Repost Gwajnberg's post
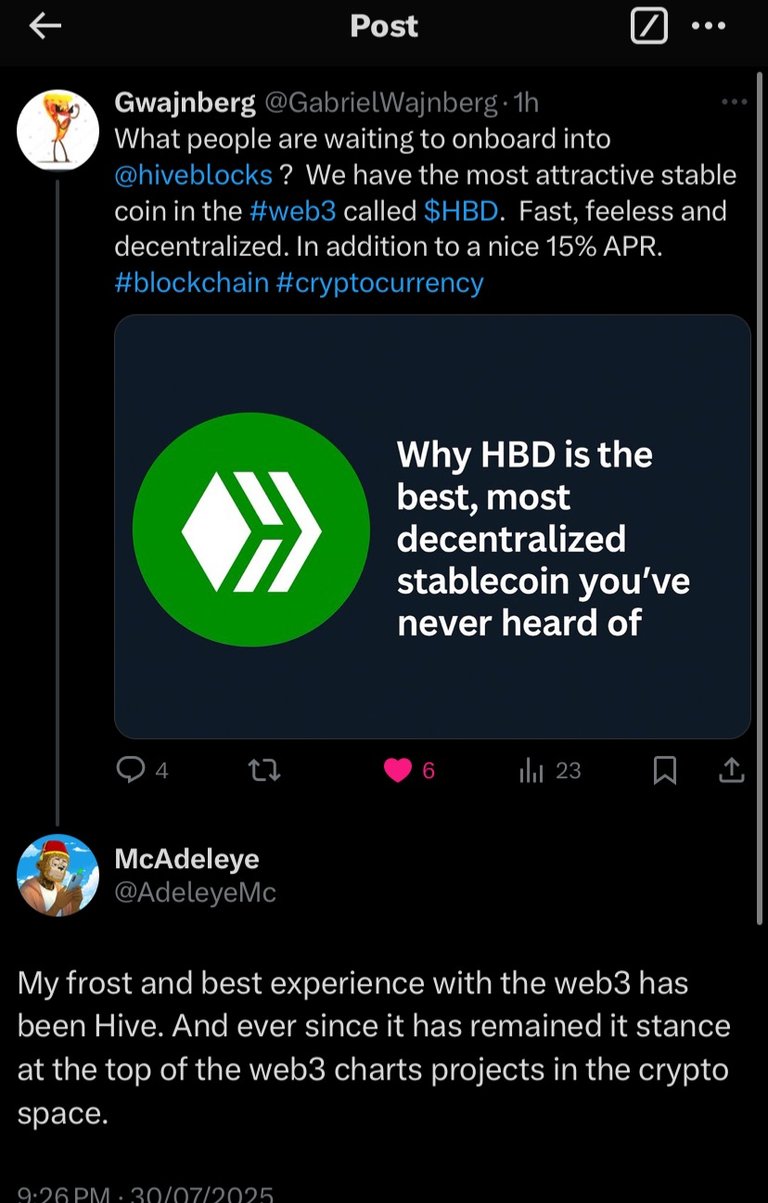This screenshot has width=768, height=1203. click(x=264, y=770)
